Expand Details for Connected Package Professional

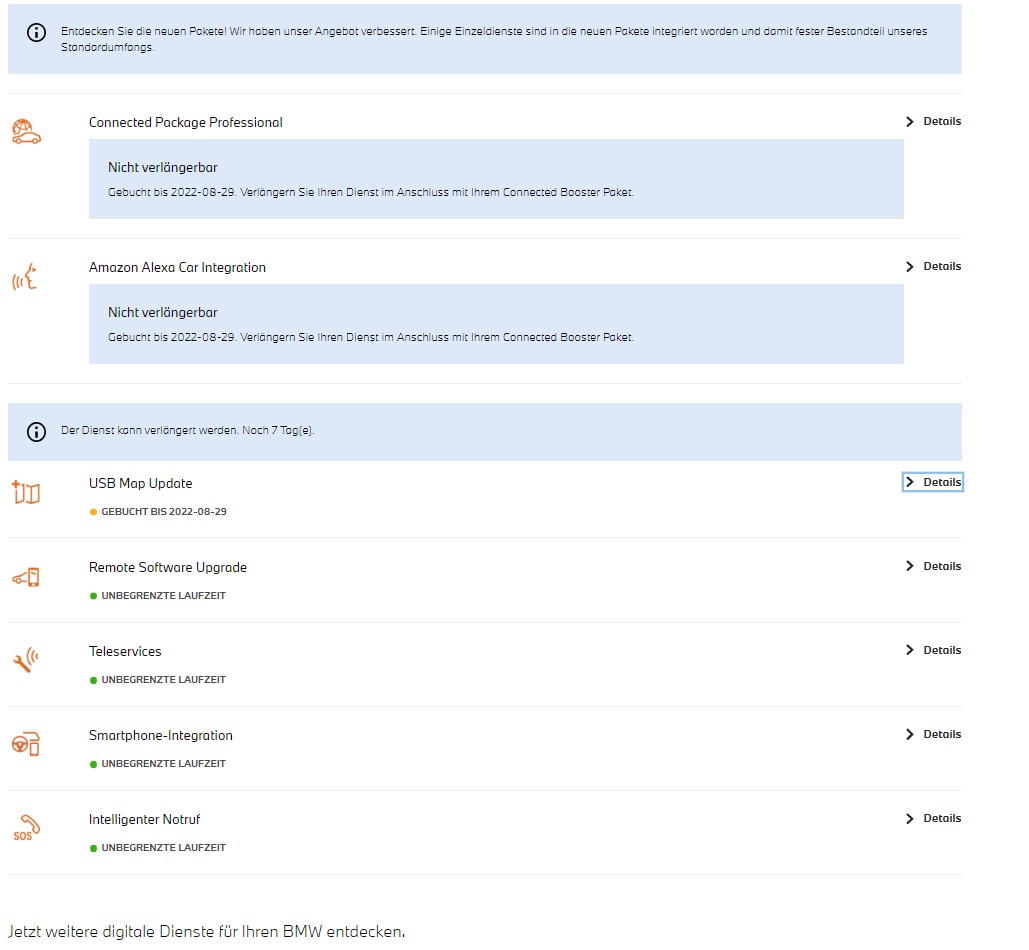click(933, 121)
